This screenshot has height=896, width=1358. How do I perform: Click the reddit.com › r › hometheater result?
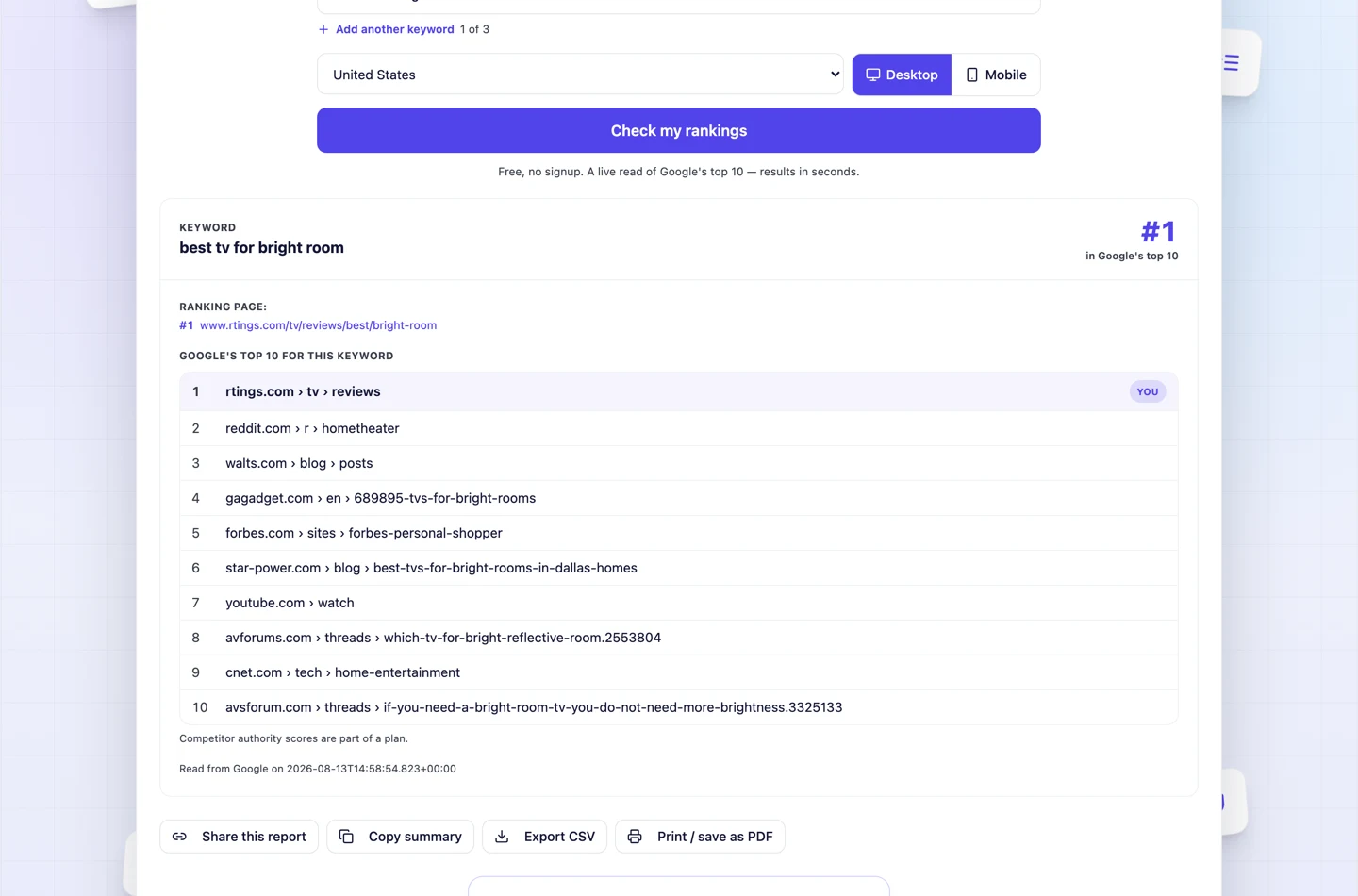679,428
